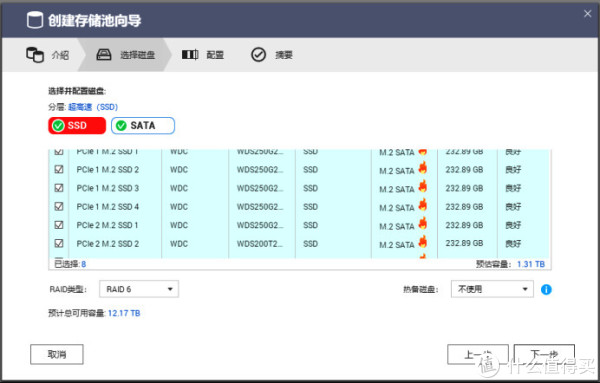Open the RAID 6 type dropdown
The width and height of the screenshot is (600, 383).
click(x=139, y=289)
